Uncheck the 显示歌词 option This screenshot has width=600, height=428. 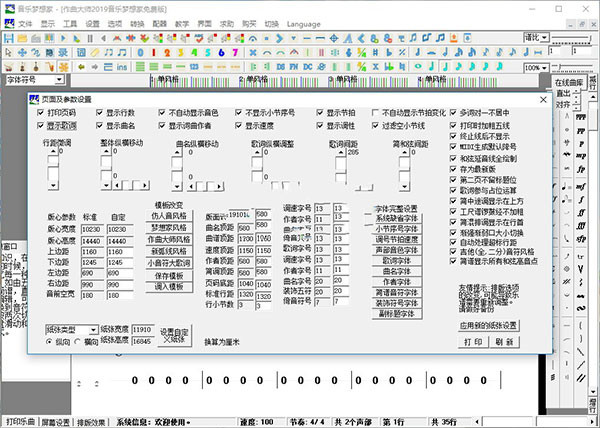[38, 126]
